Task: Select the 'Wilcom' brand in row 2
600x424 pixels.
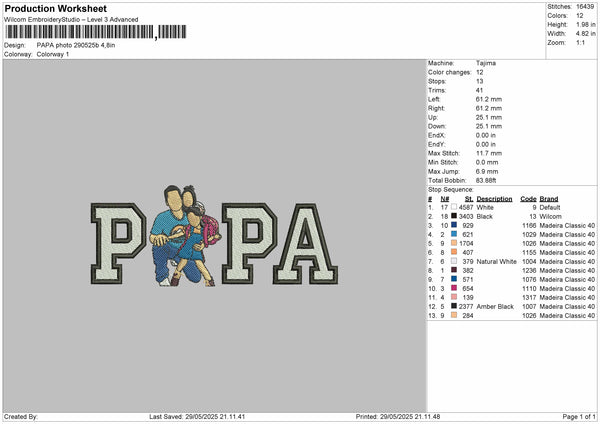Action: pyautogui.click(x=551, y=217)
